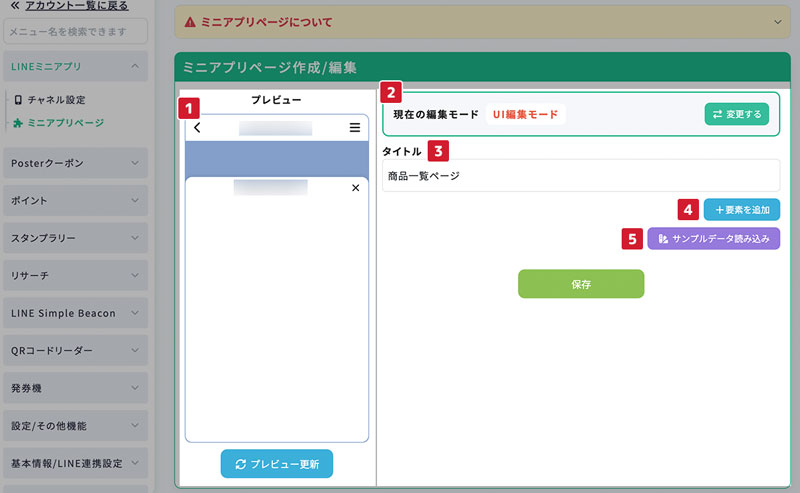Click the back arrow in phone preview
This screenshot has height=493, width=800.
(198, 128)
